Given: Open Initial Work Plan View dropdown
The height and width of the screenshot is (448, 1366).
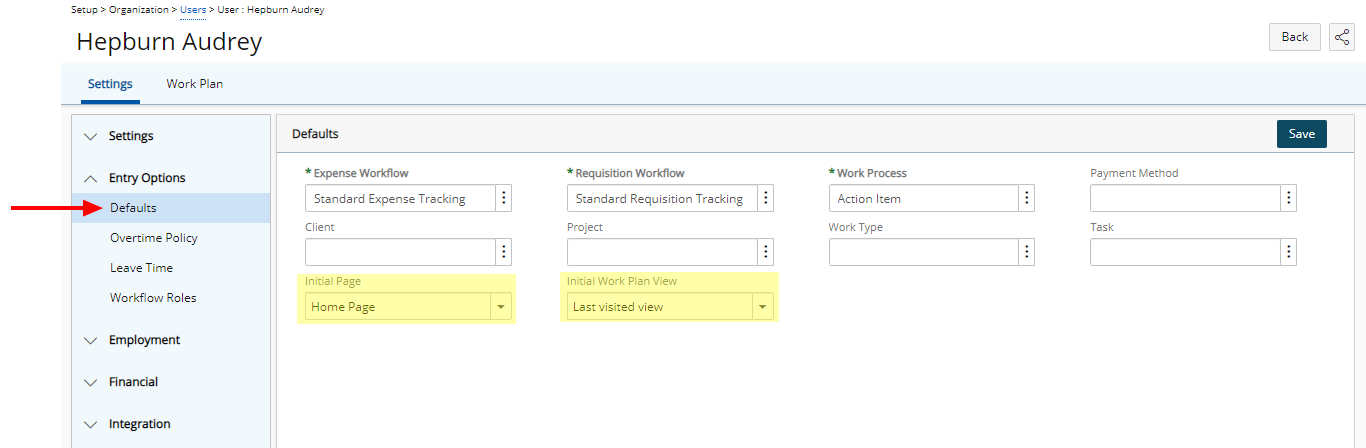Looking at the screenshot, I should [x=670, y=307].
